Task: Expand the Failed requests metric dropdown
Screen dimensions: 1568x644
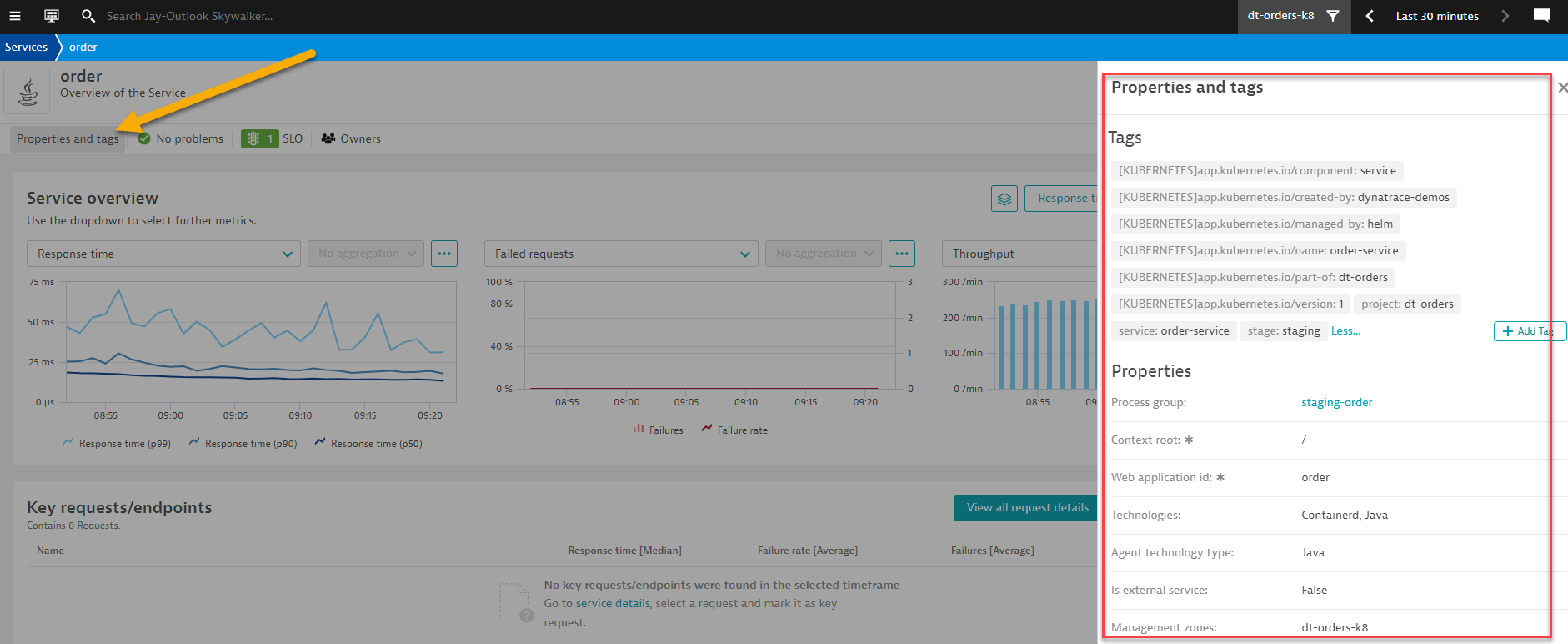Action: point(621,254)
